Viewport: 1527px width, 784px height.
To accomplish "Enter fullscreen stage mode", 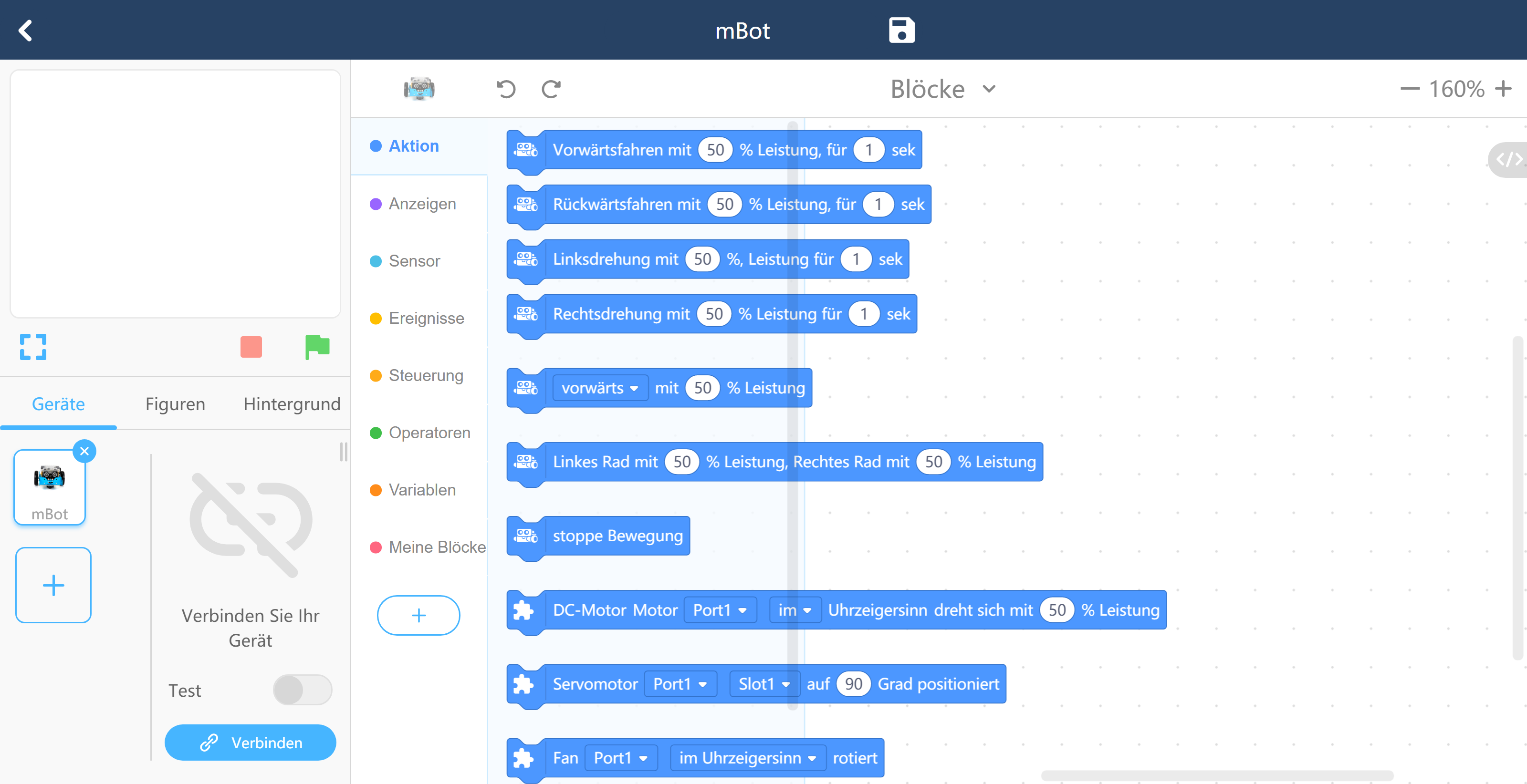I will click(33, 347).
